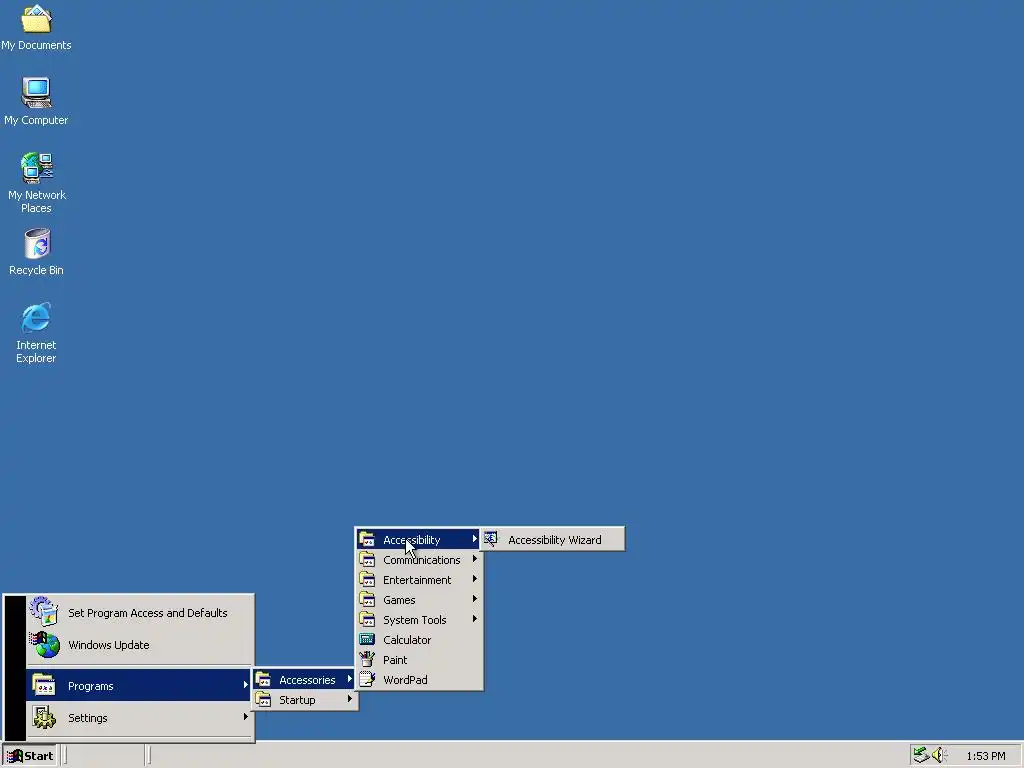
Task: Click the WordPad notepad icon
Action: 367,680
